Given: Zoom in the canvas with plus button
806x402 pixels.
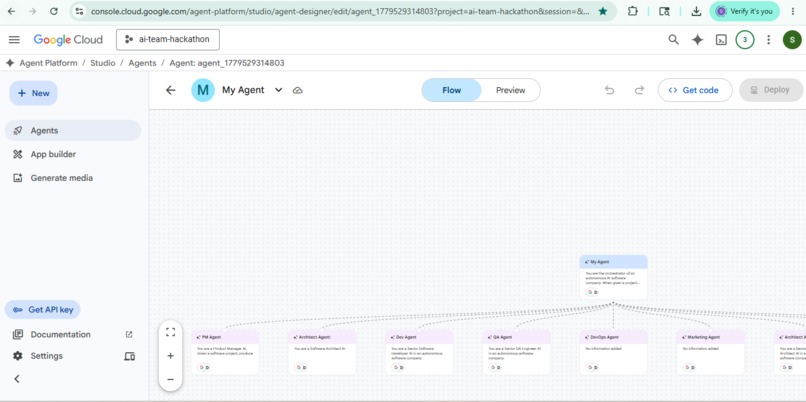Looking at the screenshot, I should point(171,356).
